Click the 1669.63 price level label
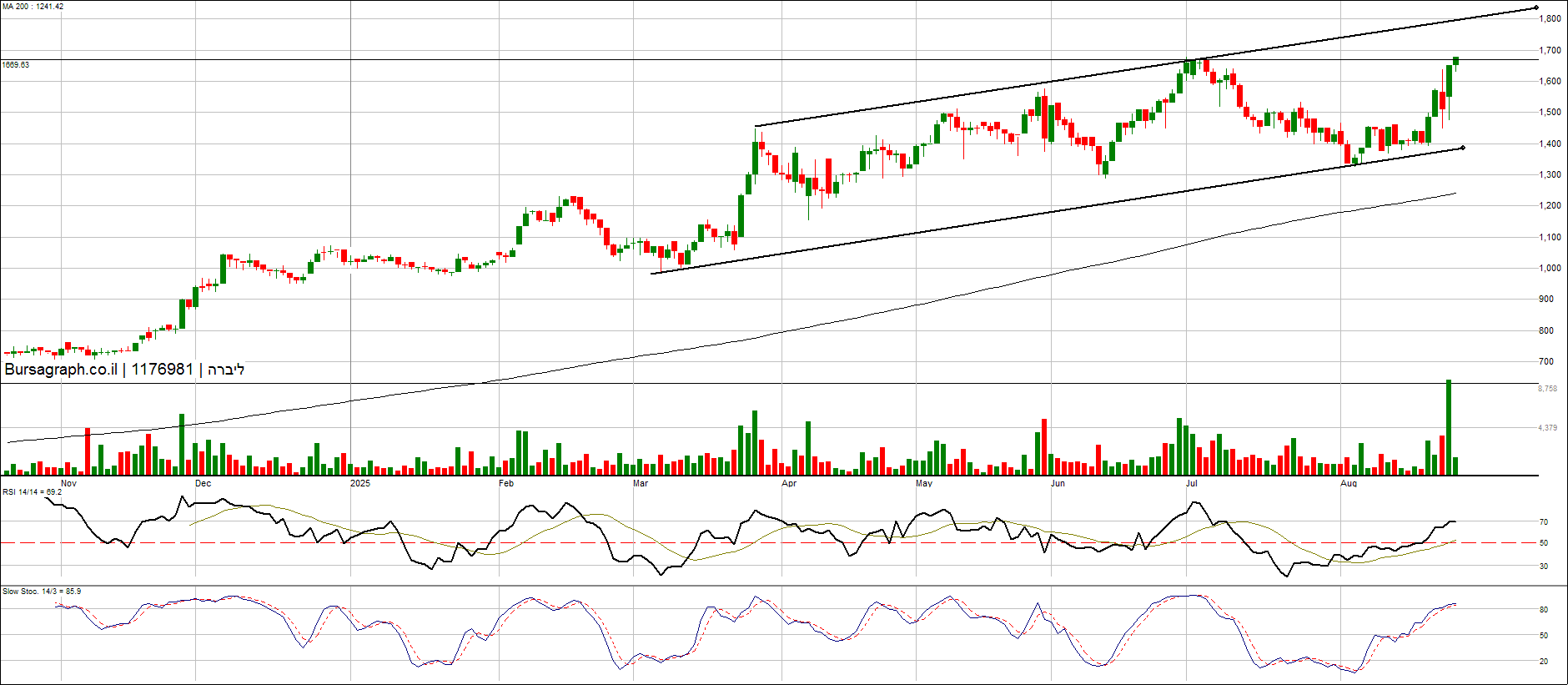 pos(16,65)
